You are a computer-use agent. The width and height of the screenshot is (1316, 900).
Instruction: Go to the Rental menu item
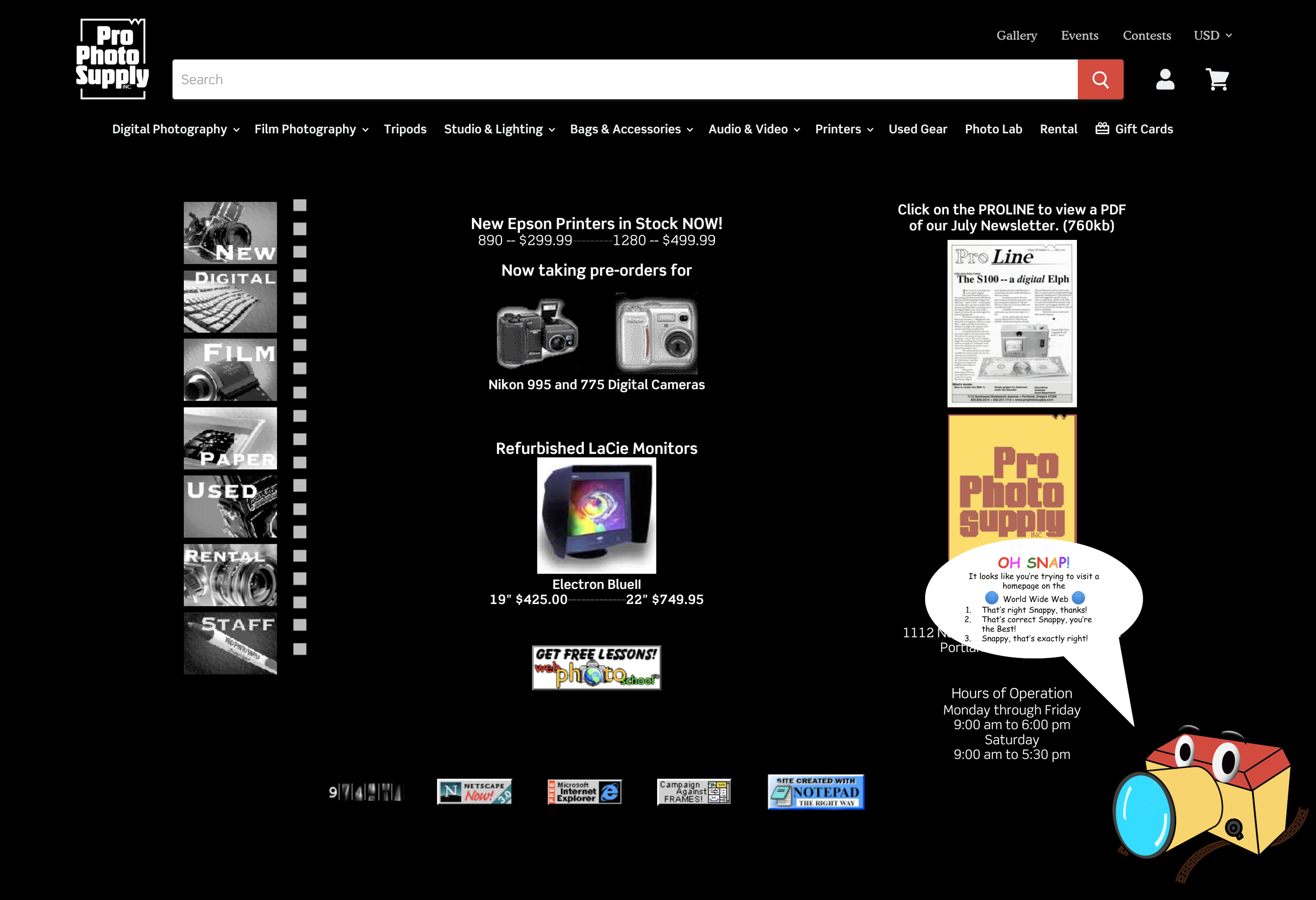(1059, 129)
